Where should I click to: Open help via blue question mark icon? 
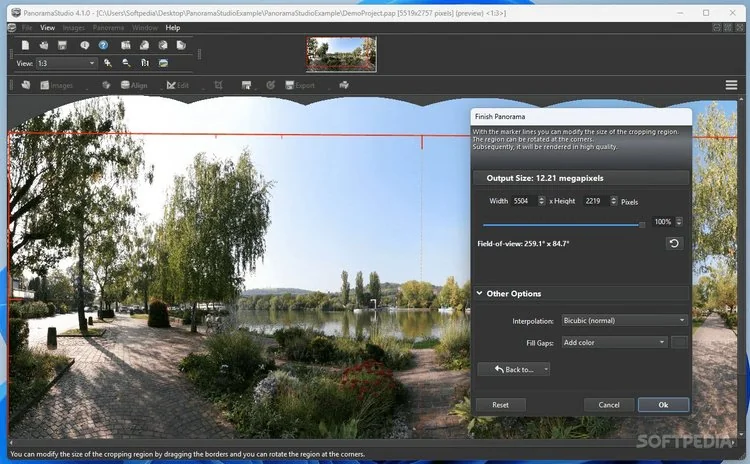tap(103, 45)
